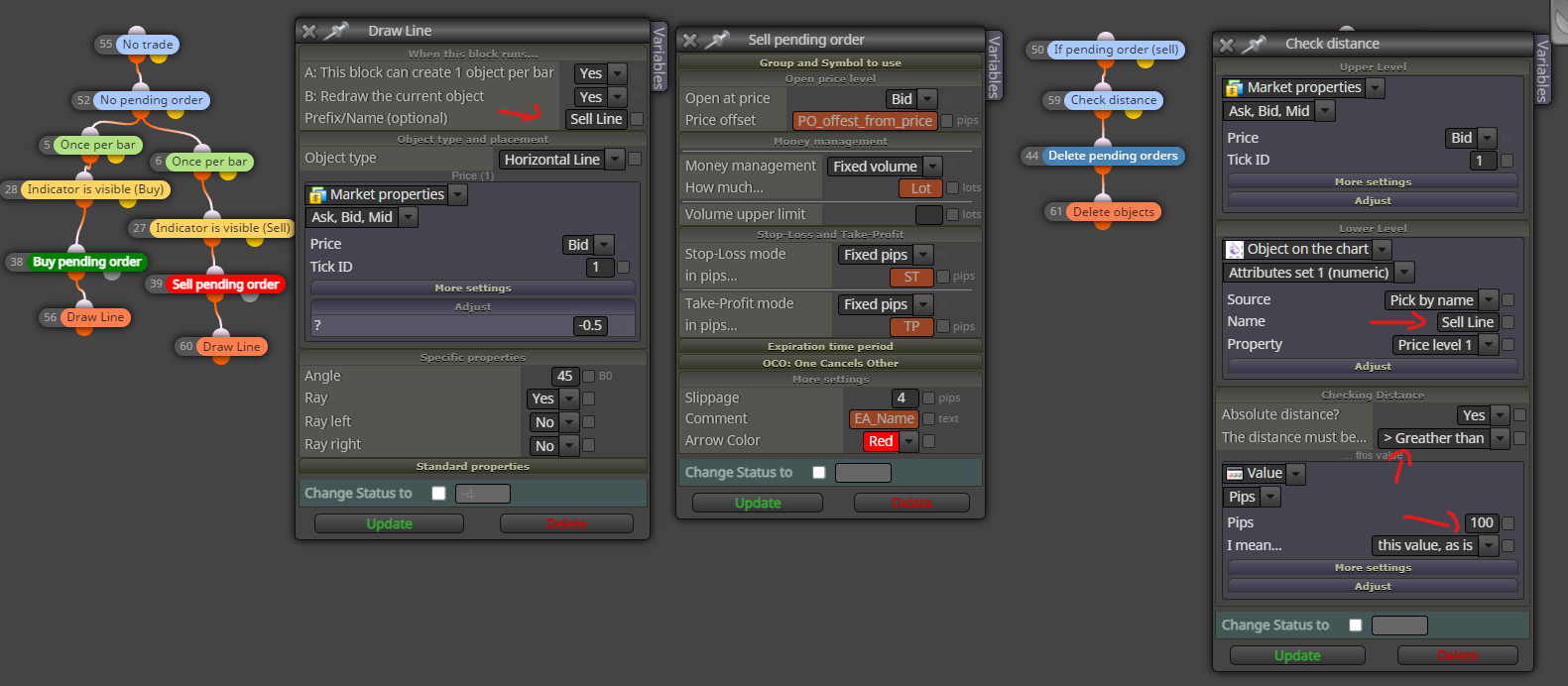This screenshot has width=1568, height=686.
Task: Click Update button in Check distance panel
Action: point(1297,655)
